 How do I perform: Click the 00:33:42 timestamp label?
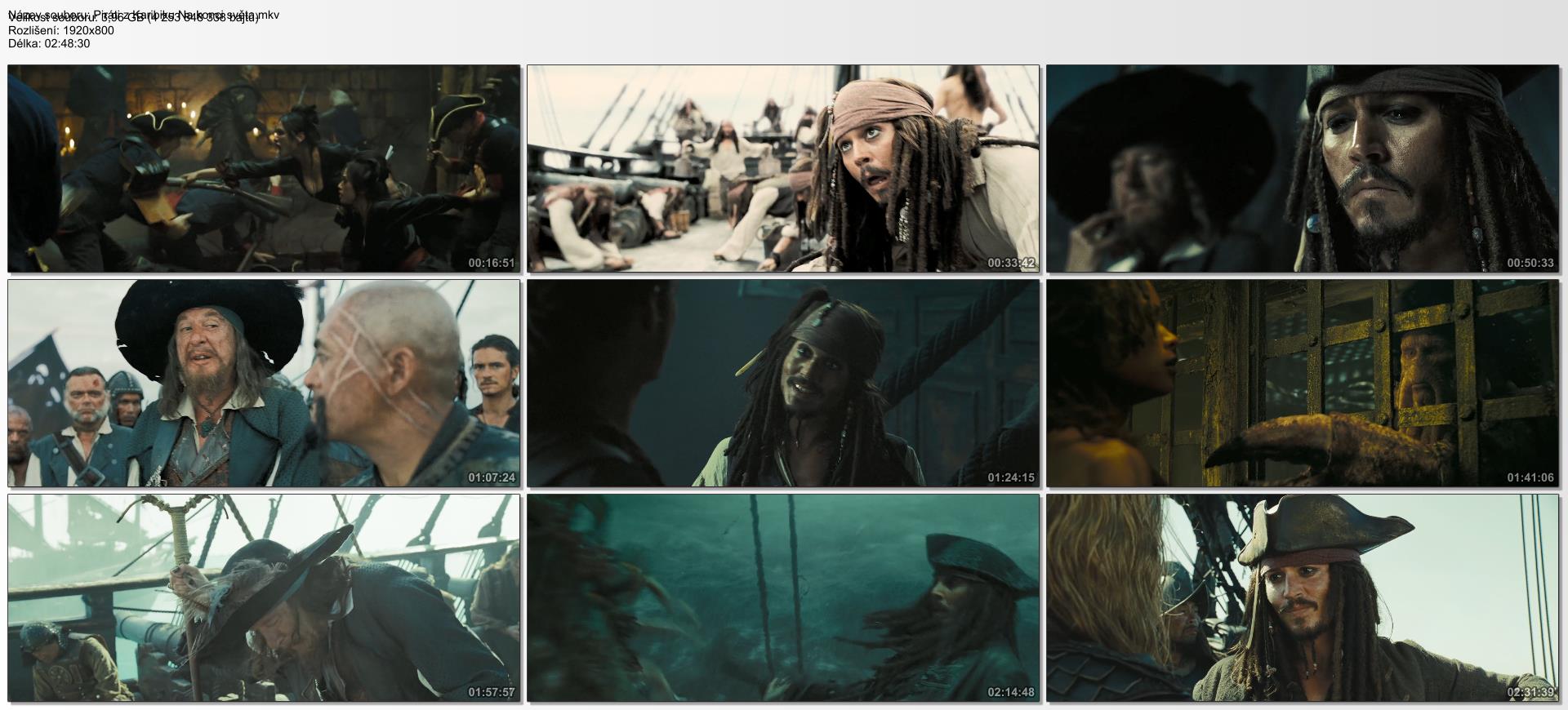(x=1011, y=264)
